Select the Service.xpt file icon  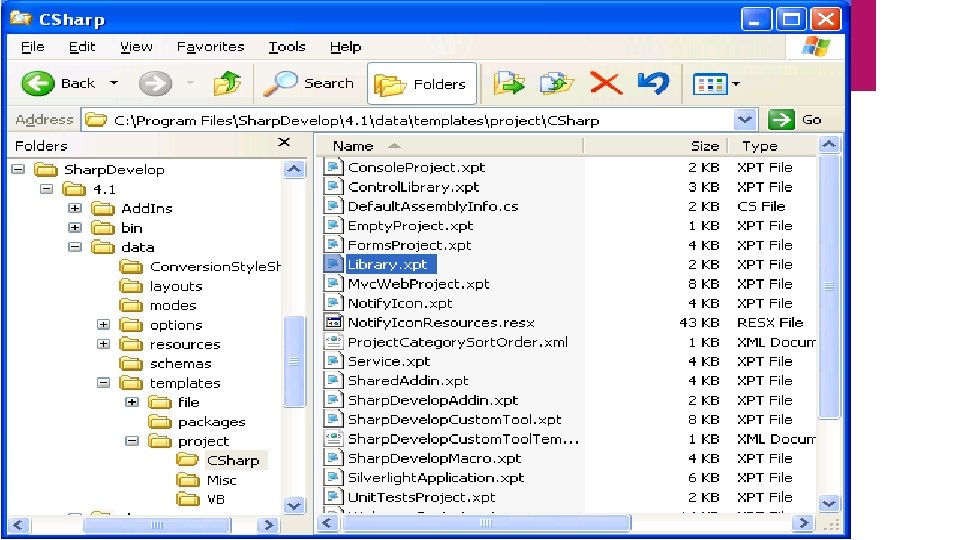click(x=333, y=361)
